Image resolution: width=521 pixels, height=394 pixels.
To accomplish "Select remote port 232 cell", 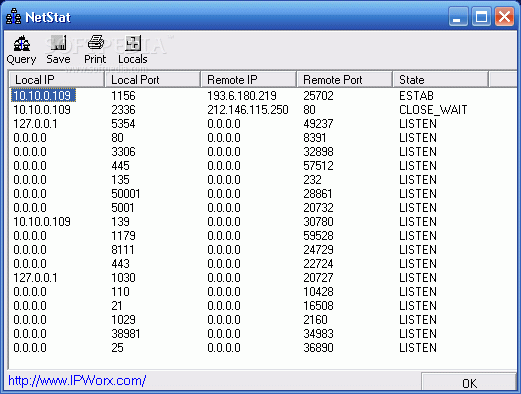I will click(x=312, y=180).
